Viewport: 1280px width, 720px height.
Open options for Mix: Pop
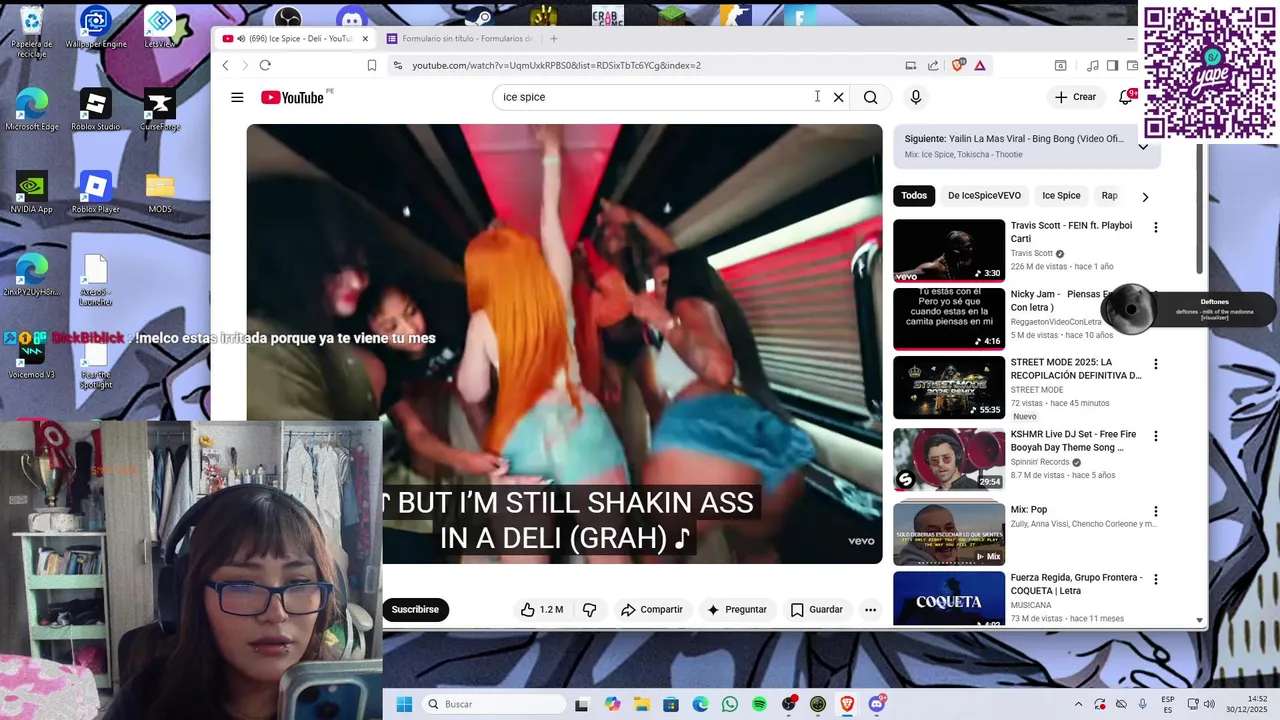tap(1156, 512)
